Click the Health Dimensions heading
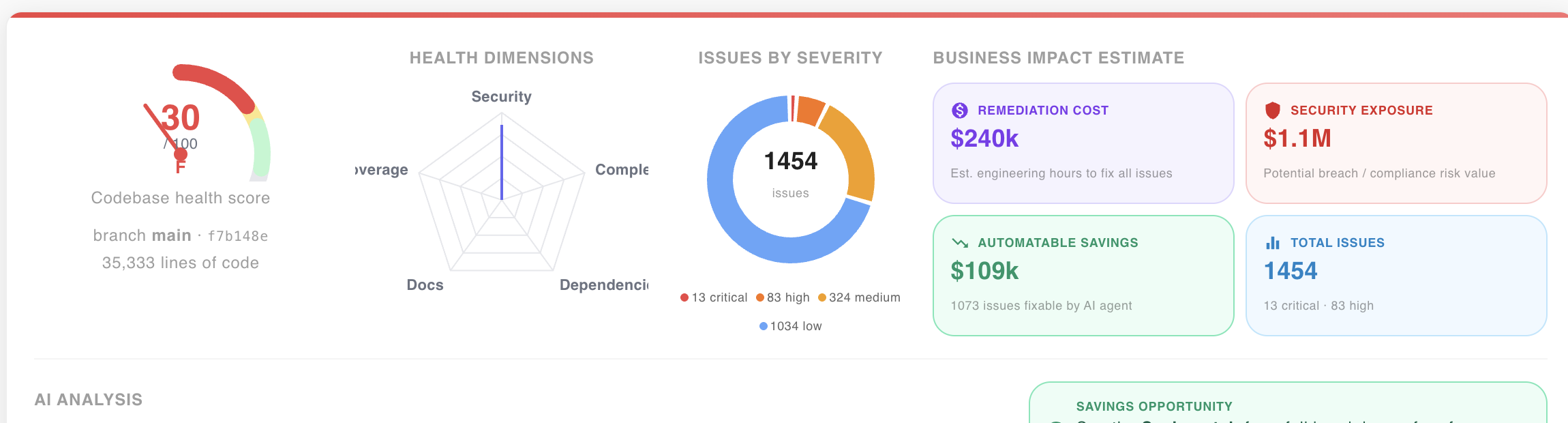 (x=501, y=58)
